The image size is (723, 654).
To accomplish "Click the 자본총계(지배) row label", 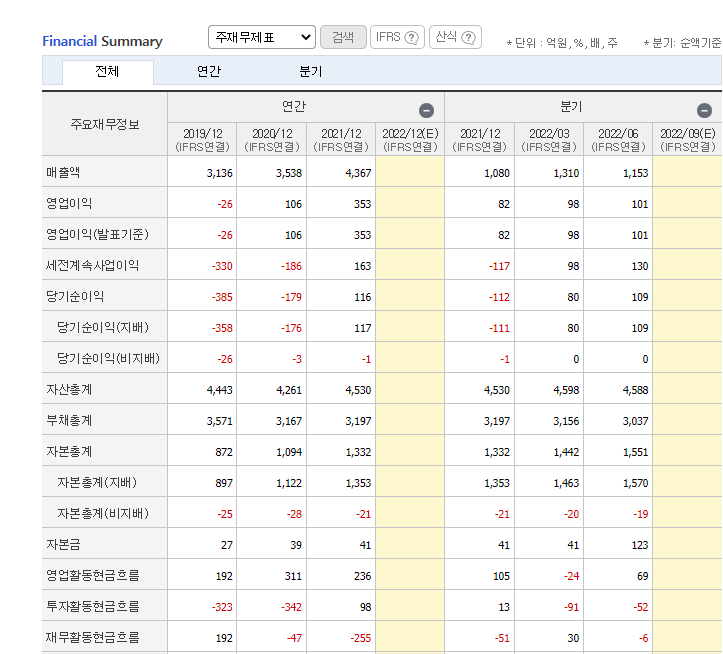I will pyautogui.click(x=97, y=482).
